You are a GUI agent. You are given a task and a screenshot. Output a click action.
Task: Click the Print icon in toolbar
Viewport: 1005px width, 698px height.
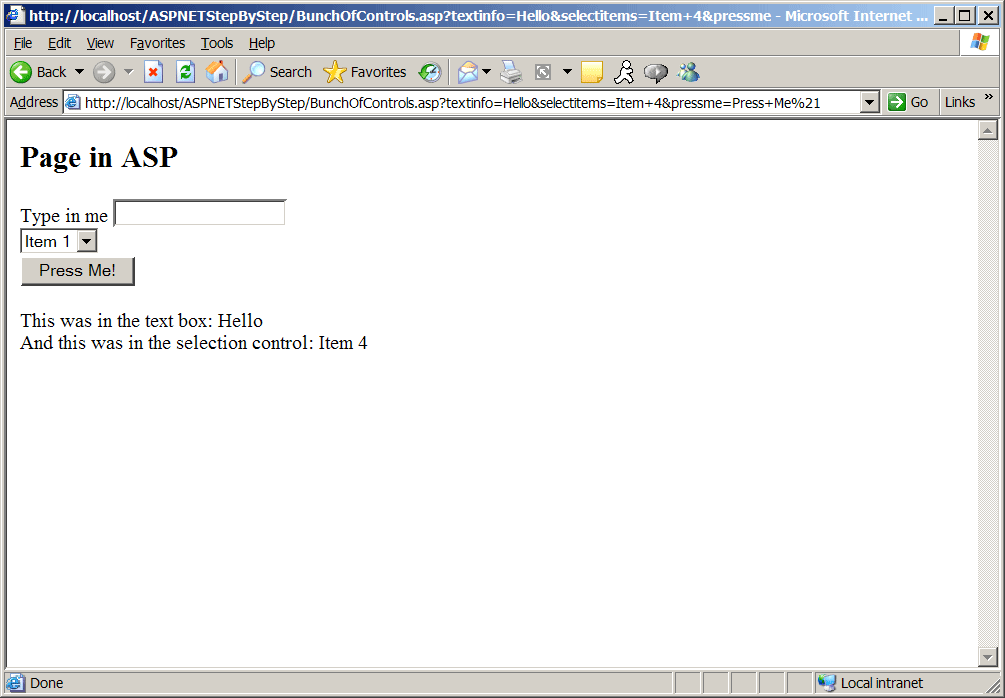pyautogui.click(x=511, y=72)
